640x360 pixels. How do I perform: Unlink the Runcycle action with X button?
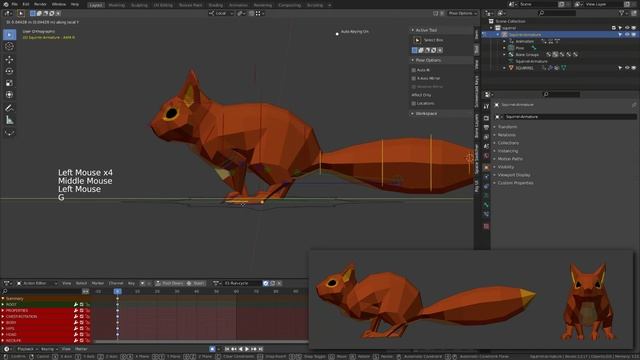click(x=280, y=283)
